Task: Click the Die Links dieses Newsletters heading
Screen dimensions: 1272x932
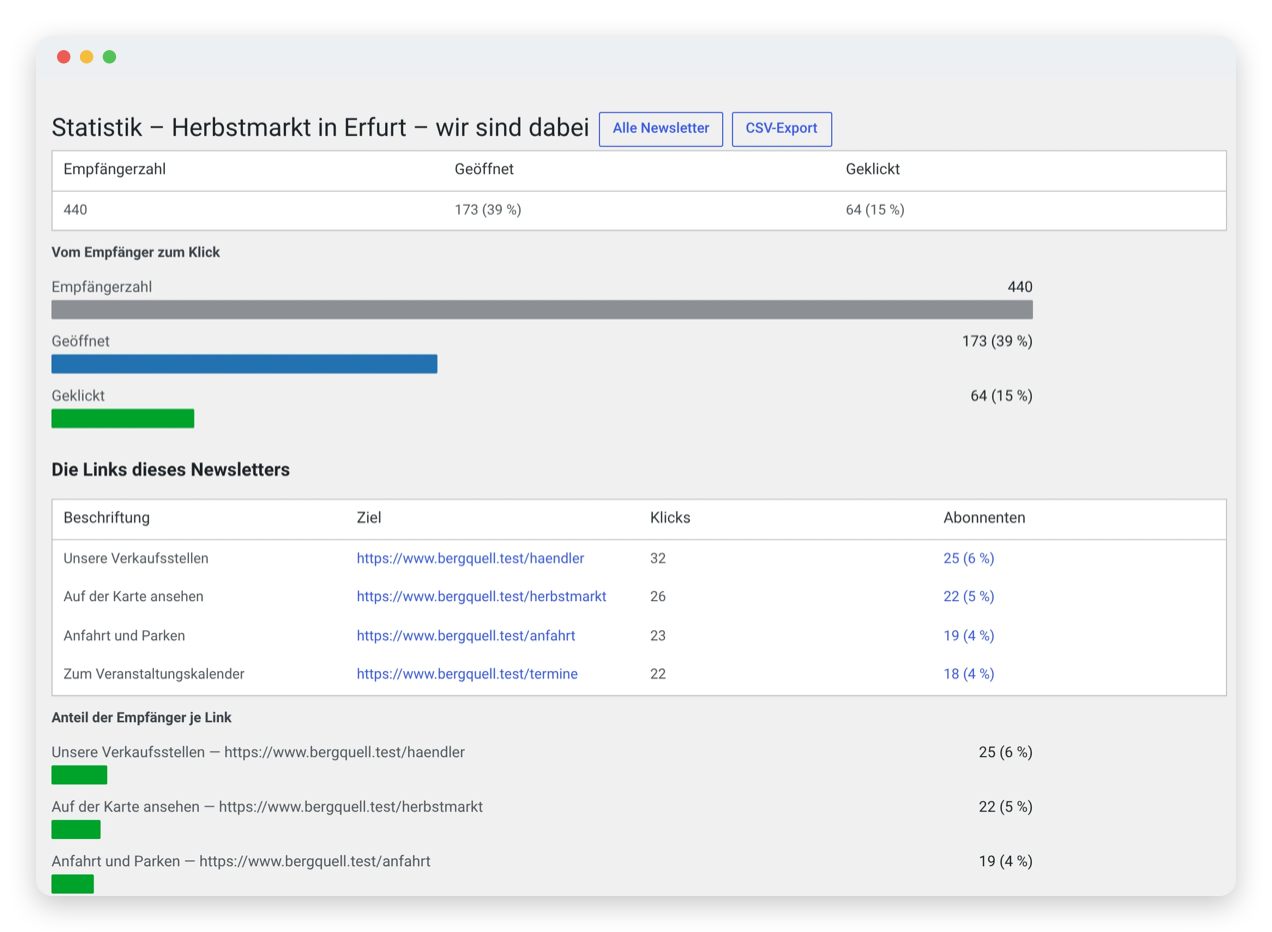Action: pyautogui.click(x=171, y=469)
